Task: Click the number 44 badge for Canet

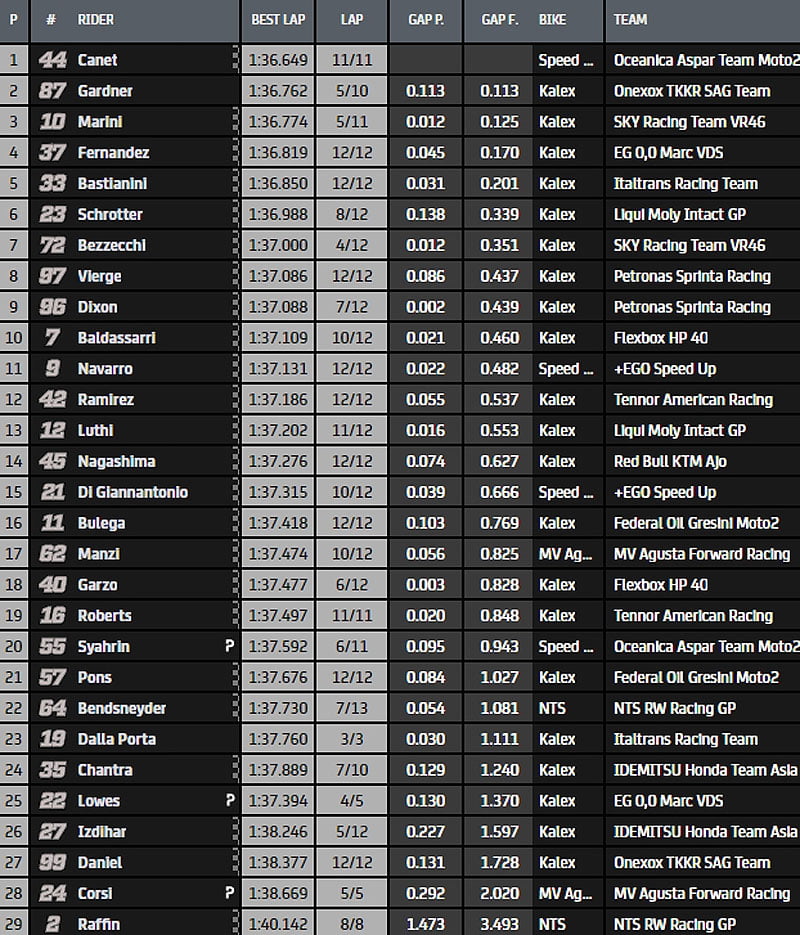Action: (52, 60)
